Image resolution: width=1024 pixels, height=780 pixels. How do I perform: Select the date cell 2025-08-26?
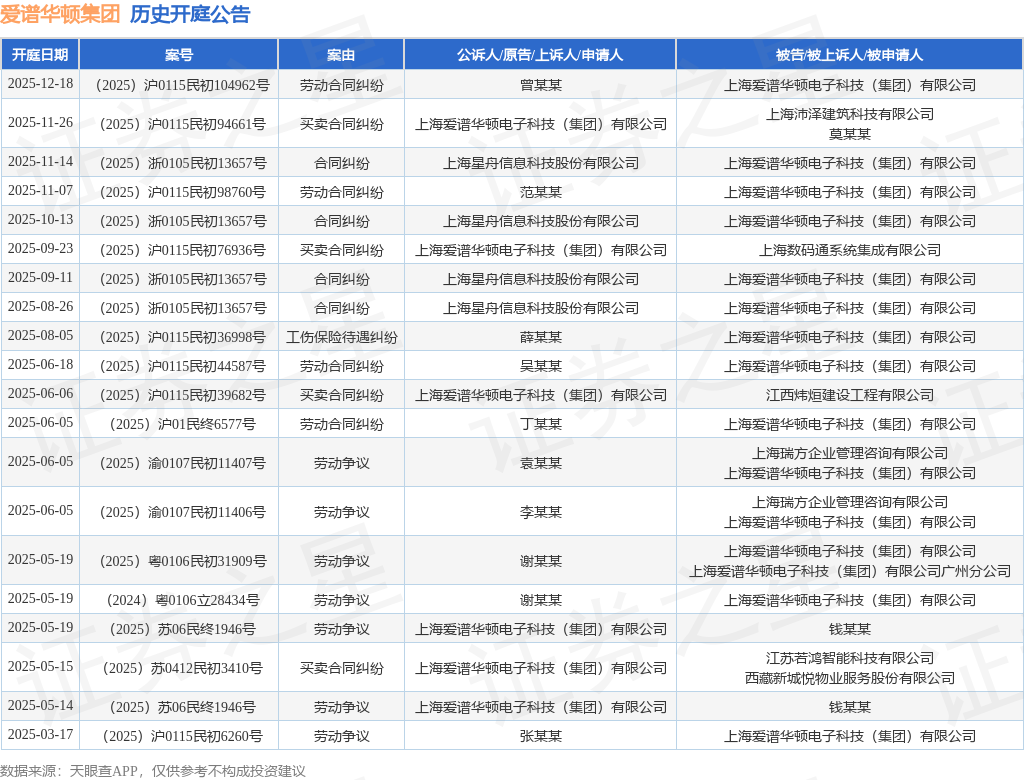point(40,306)
